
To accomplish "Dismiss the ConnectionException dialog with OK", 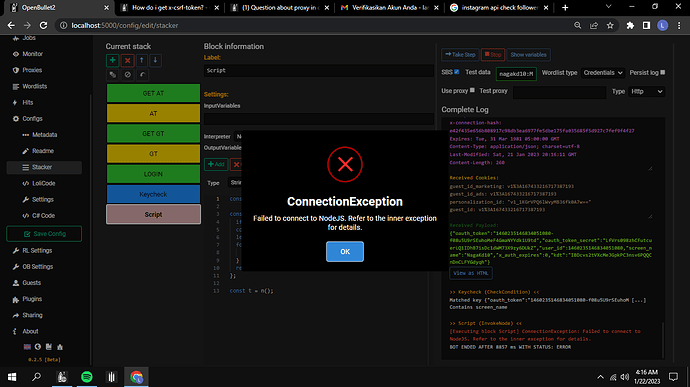I will click(x=345, y=251).
